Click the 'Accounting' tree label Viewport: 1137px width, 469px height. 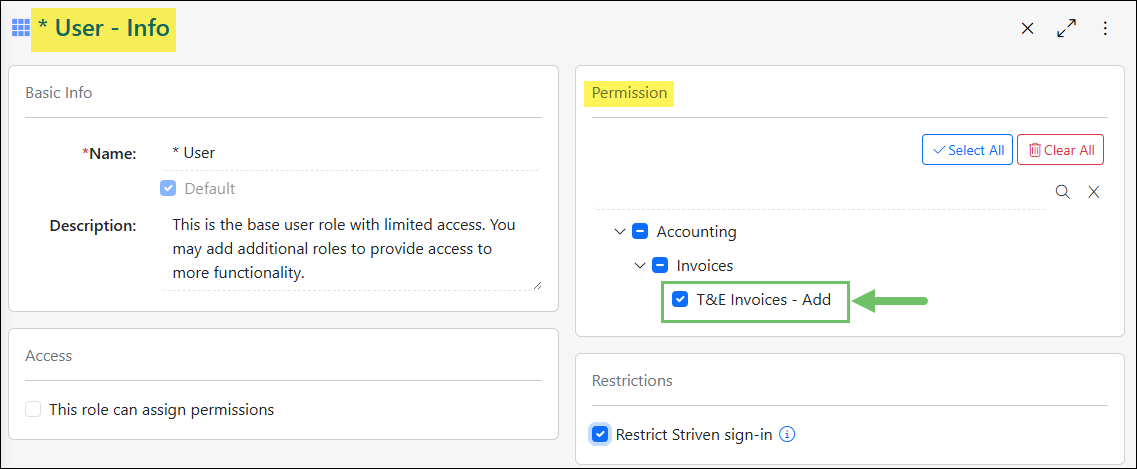[697, 232]
